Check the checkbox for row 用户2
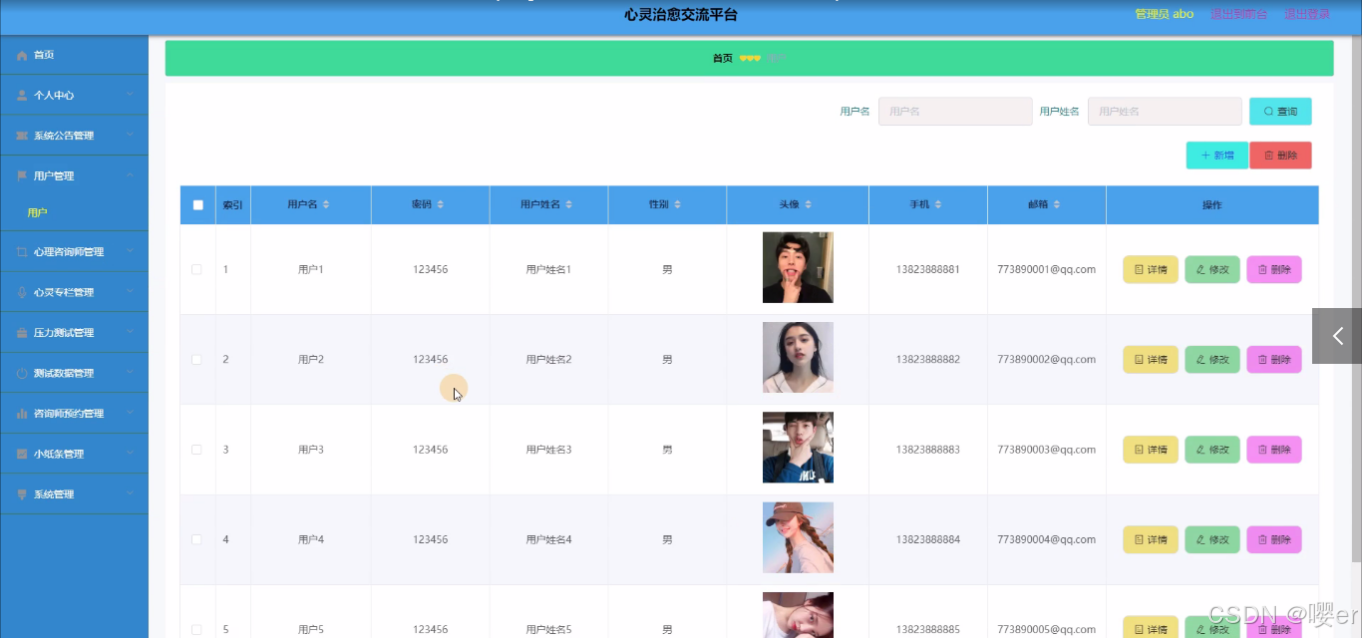The width and height of the screenshot is (1362, 638). tap(197, 360)
